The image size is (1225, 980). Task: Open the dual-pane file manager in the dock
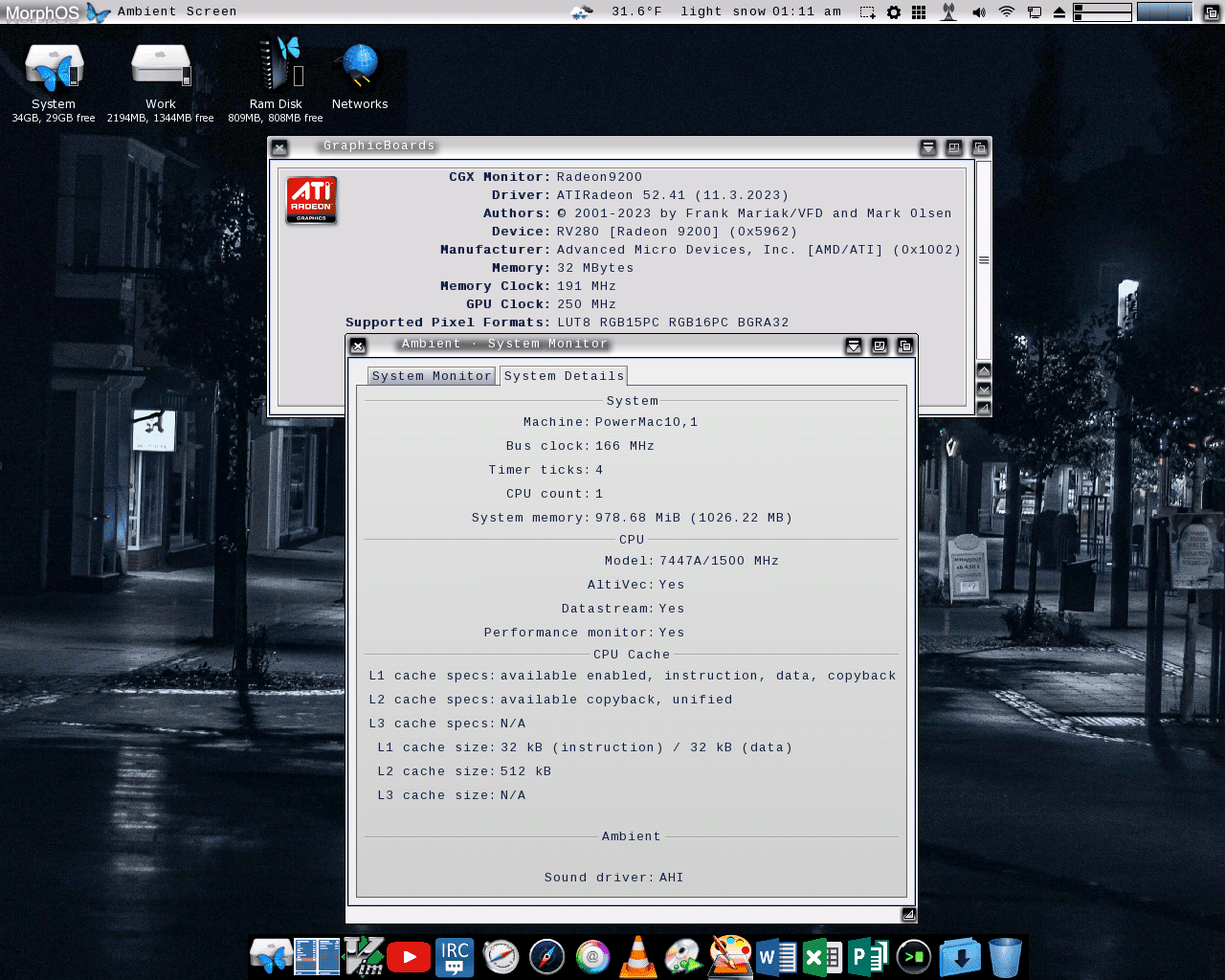317,956
